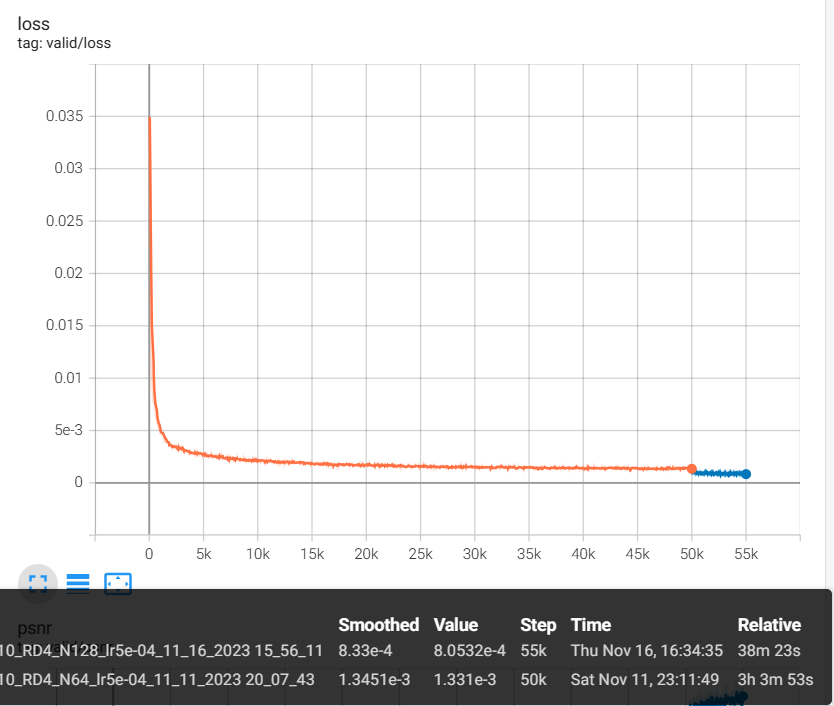Click the 25k x-axis tick label
This screenshot has height=706, width=834.
[x=421, y=553]
